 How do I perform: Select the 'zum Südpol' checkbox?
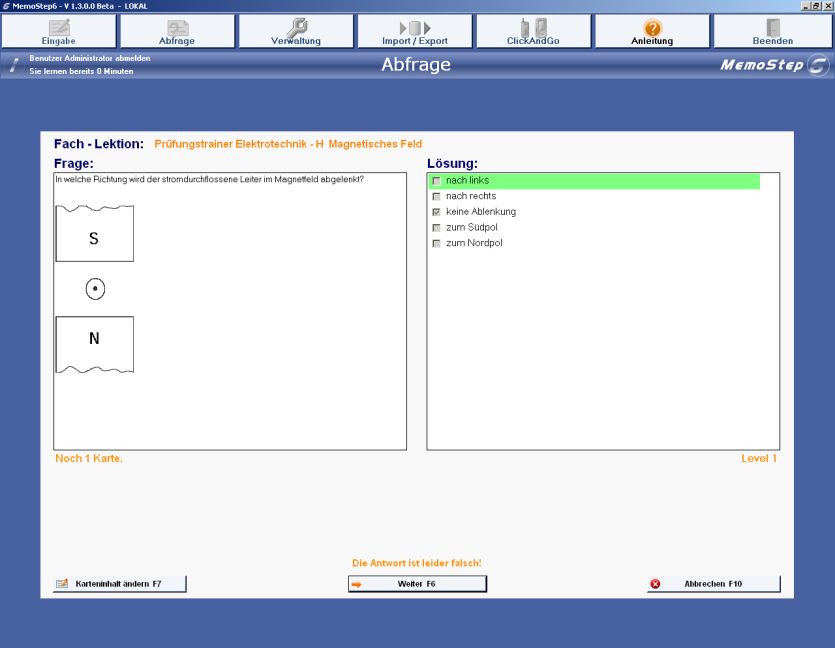[x=436, y=228]
